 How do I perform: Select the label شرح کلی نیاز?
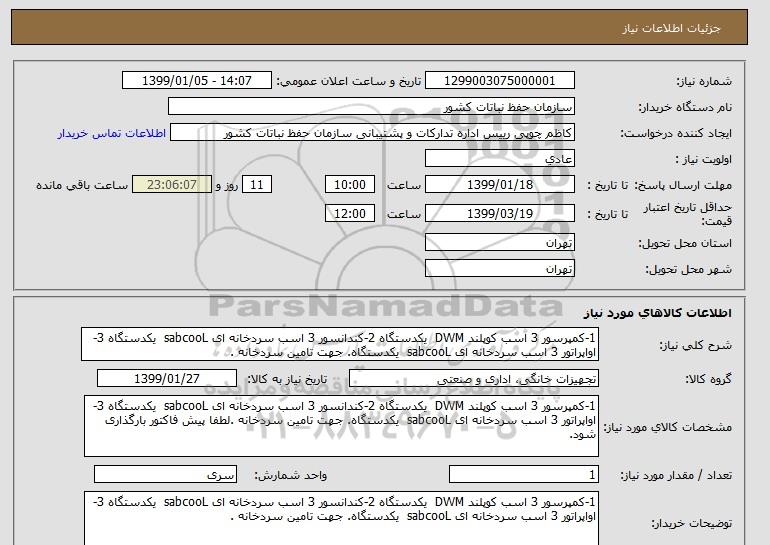695,345
